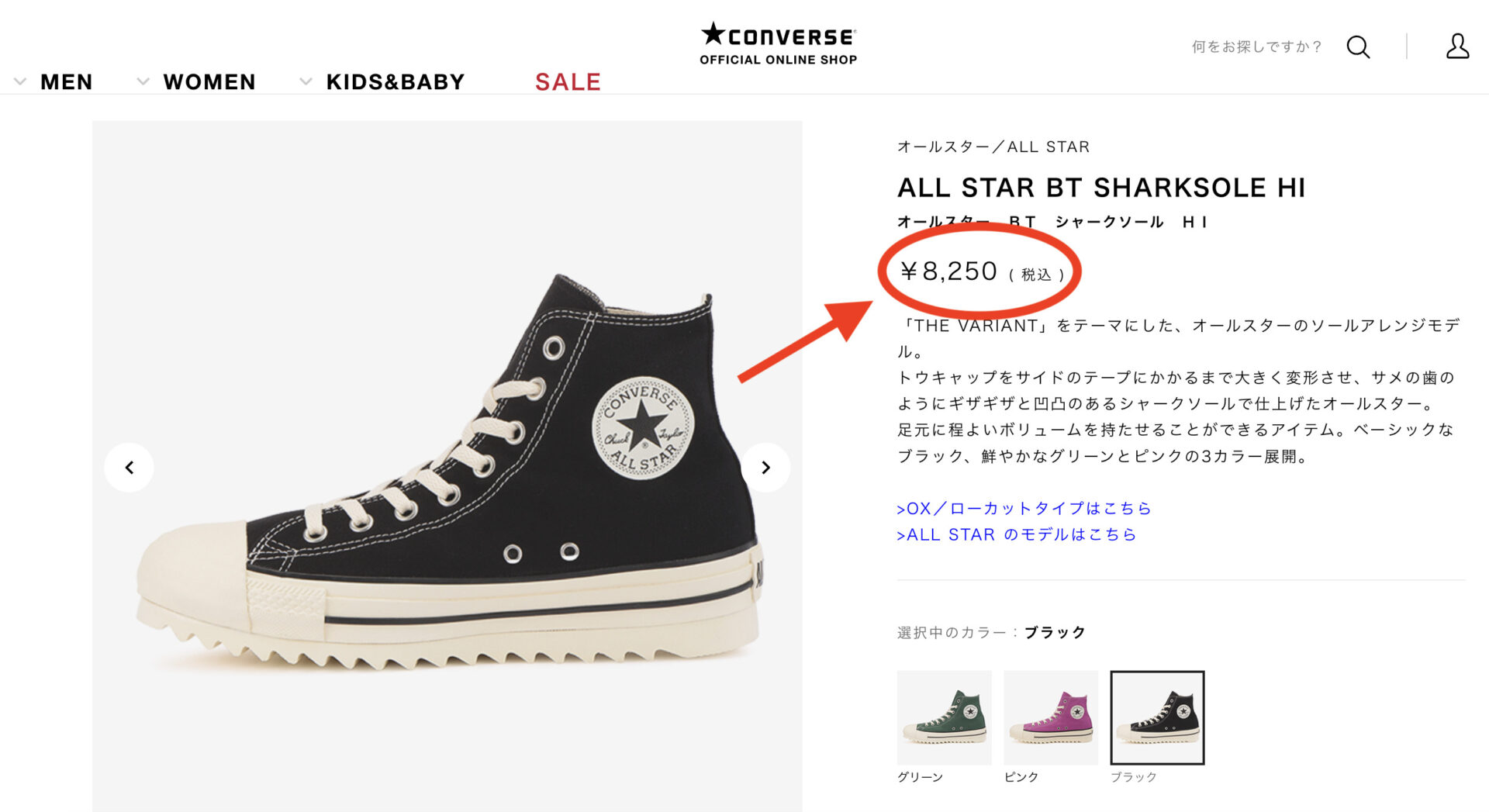Expand the WOMEN menu chevron
The height and width of the screenshot is (812, 1489).
(143, 81)
